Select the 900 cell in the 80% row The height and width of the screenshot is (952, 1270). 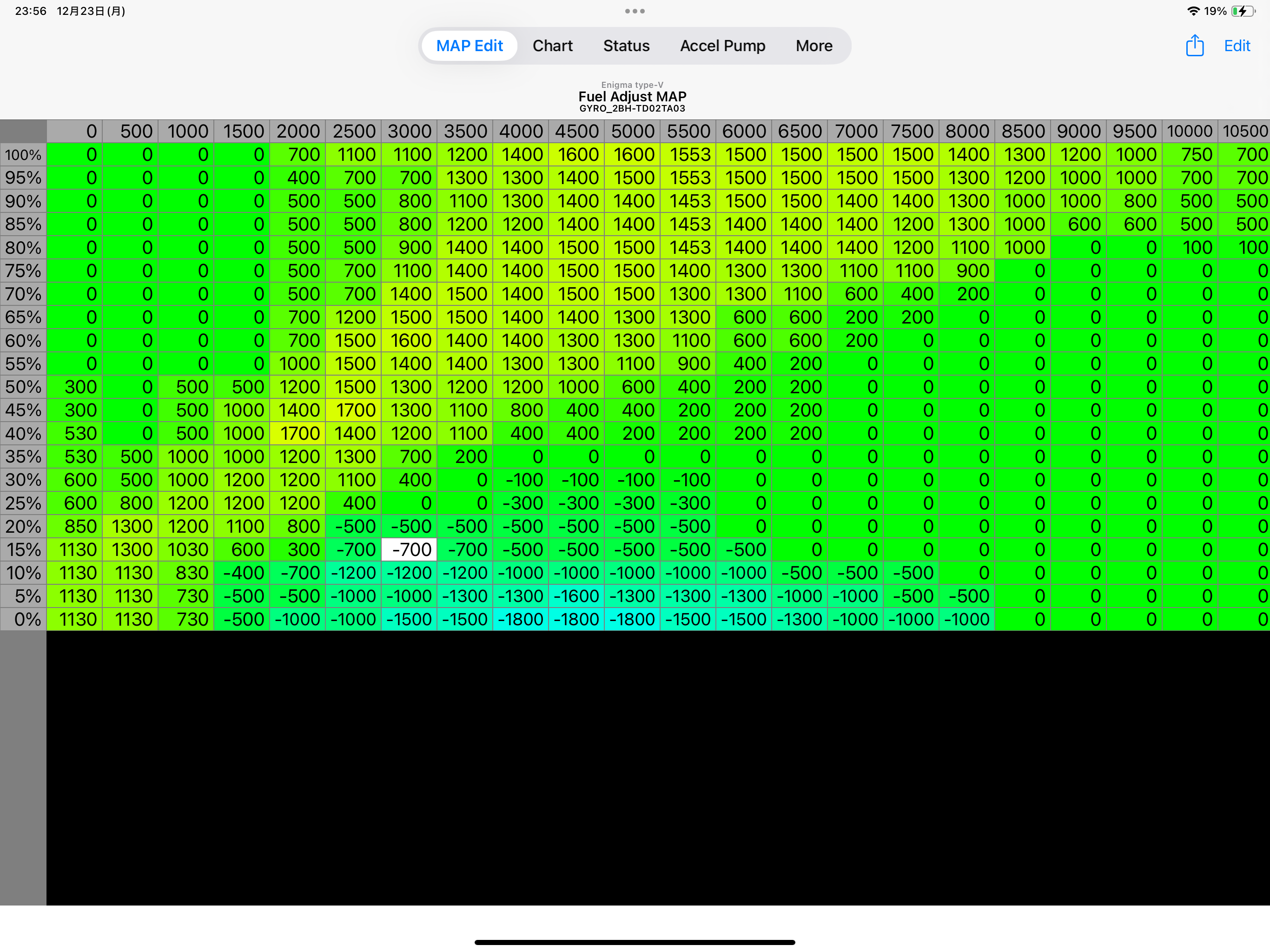410,247
